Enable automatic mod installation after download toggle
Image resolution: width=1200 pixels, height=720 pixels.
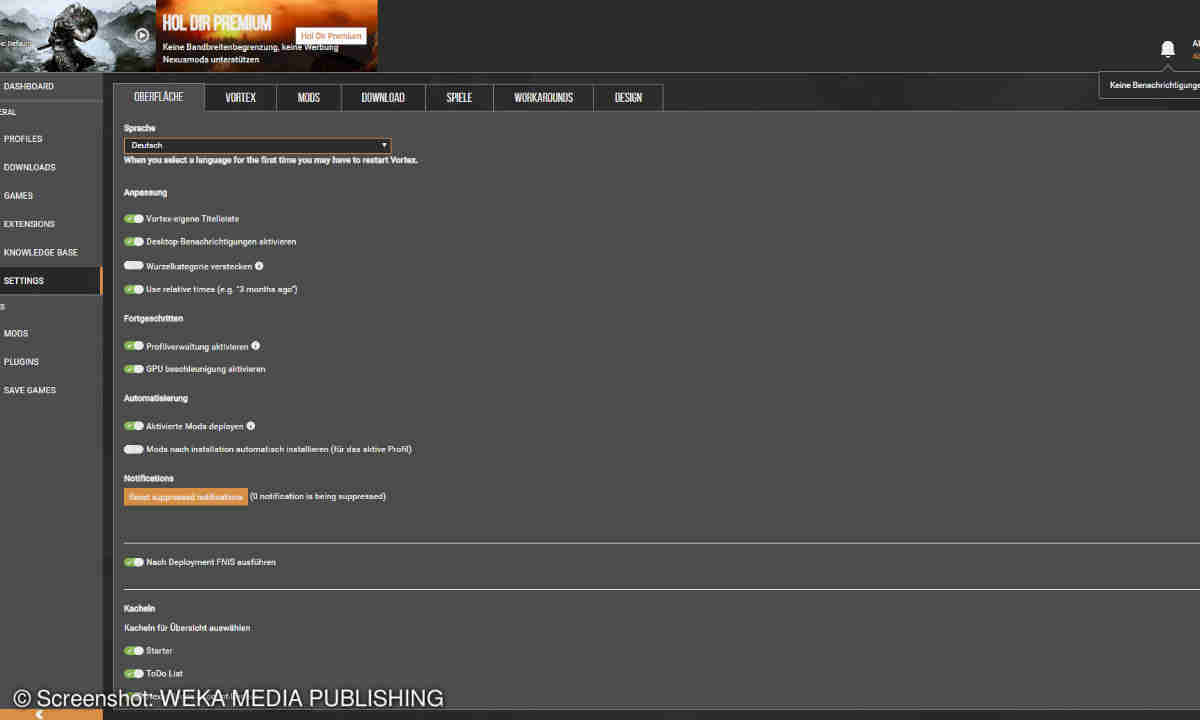(x=134, y=449)
